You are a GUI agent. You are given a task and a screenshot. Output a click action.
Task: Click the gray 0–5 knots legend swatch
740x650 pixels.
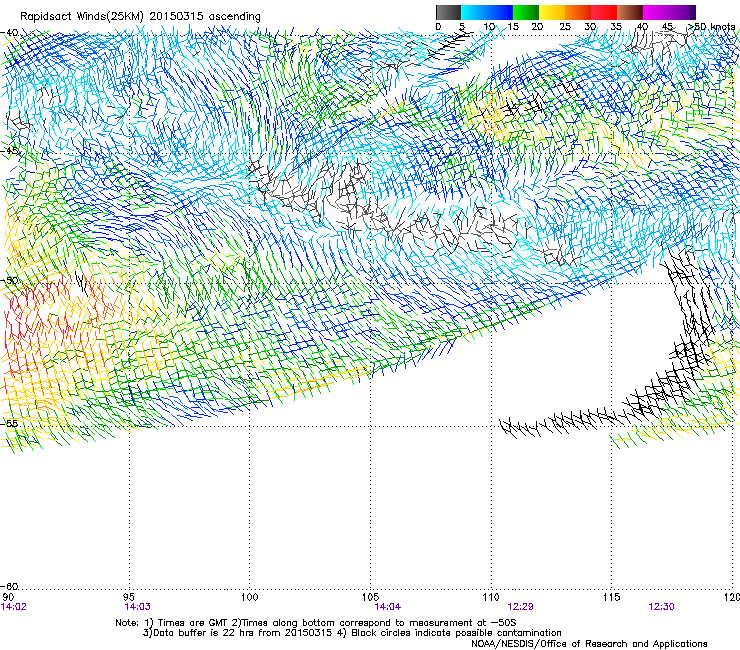(448, 12)
